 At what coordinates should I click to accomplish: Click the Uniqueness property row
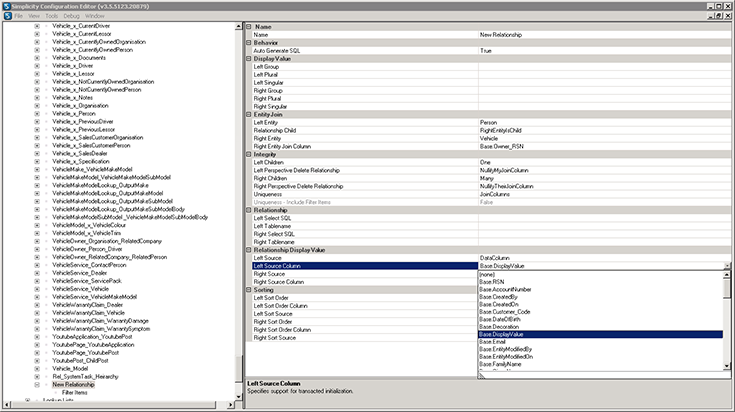pyautogui.click(x=491, y=194)
